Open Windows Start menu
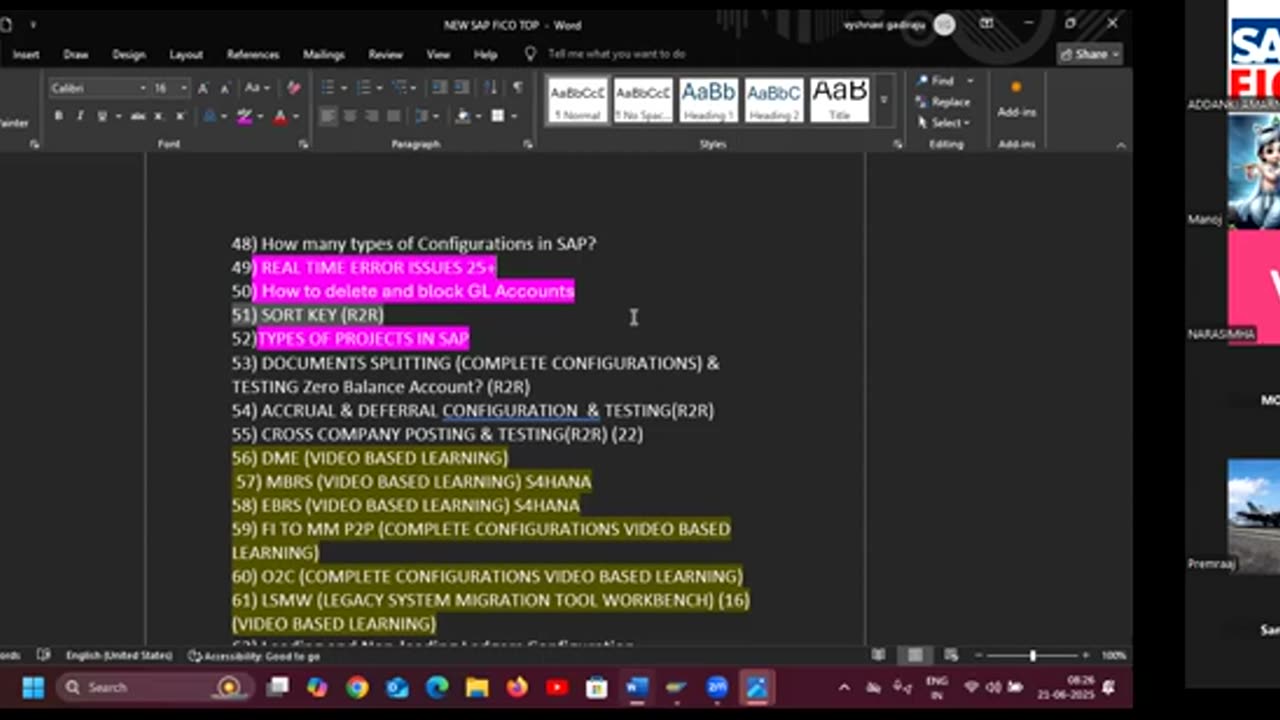The height and width of the screenshot is (720, 1280). 33,688
